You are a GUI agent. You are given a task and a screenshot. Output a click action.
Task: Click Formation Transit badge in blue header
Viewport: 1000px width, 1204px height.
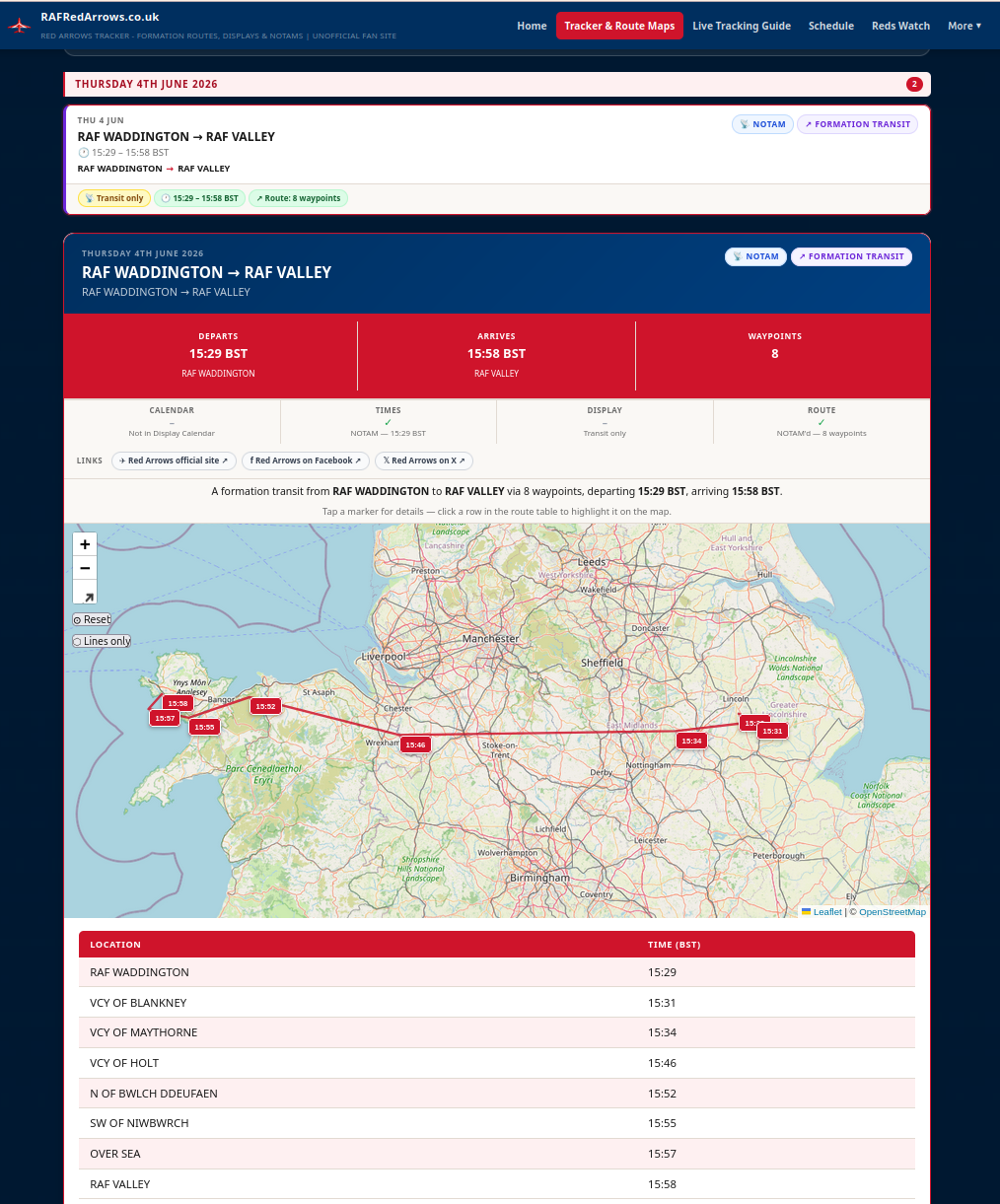click(851, 256)
